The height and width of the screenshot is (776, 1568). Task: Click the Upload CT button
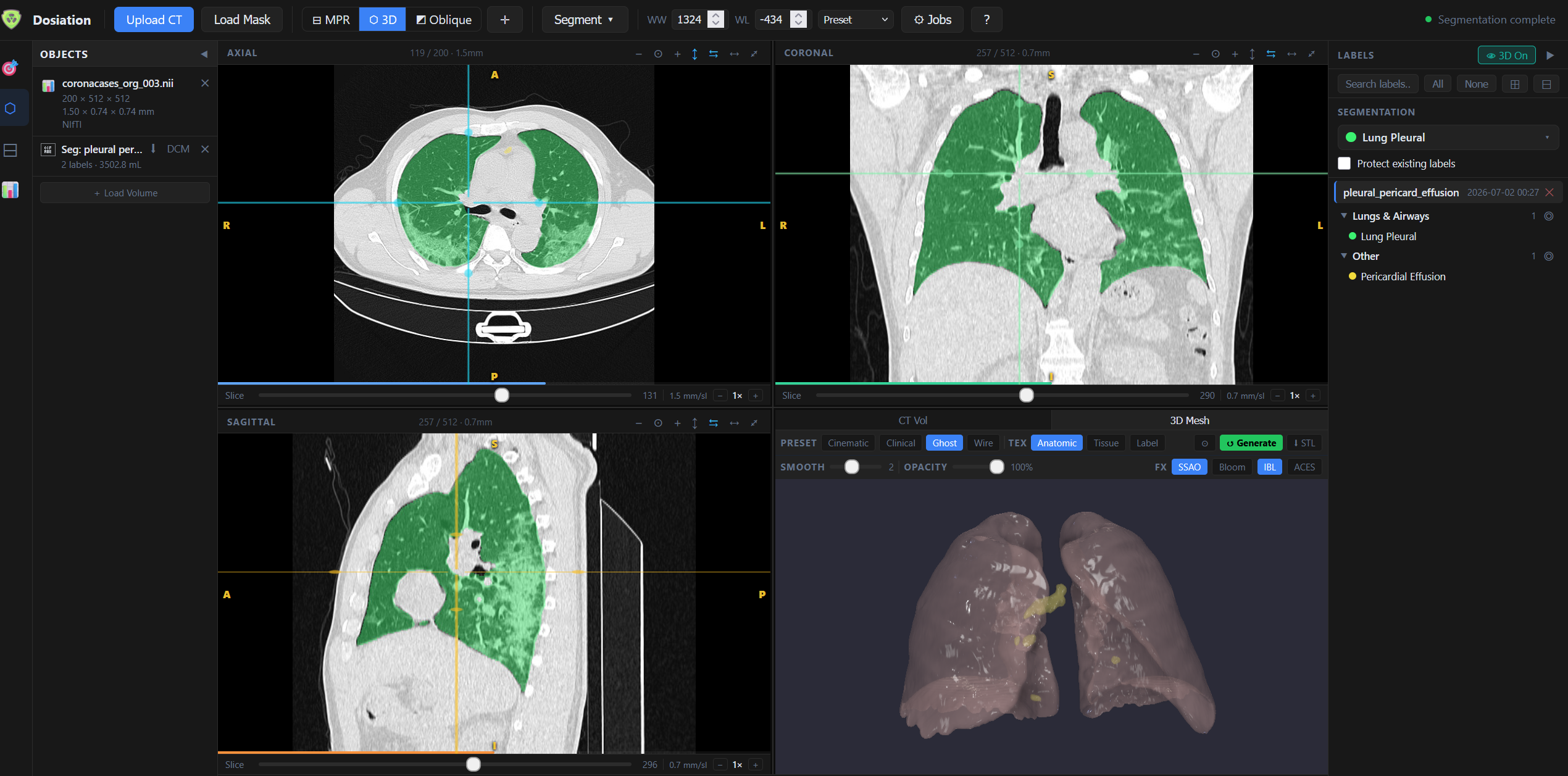pyautogui.click(x=154, y=20)
